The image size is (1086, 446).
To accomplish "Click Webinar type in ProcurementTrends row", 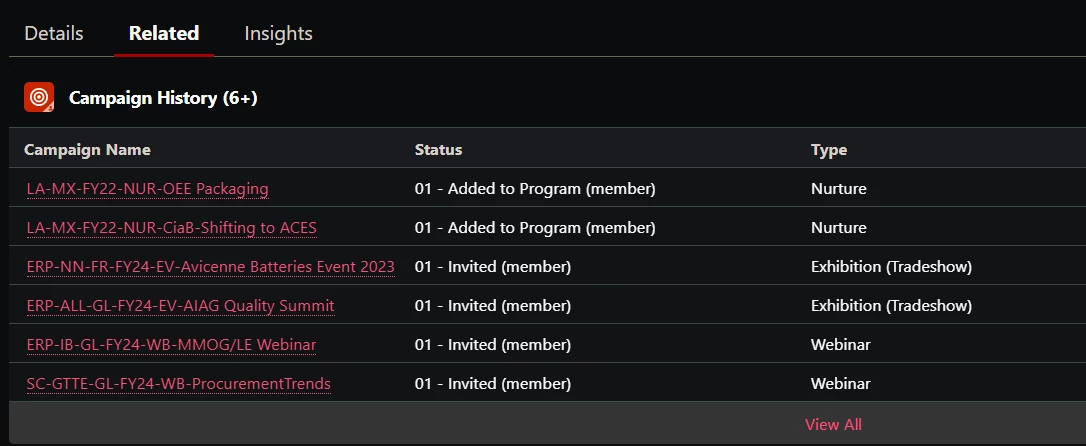I will 840,383.
